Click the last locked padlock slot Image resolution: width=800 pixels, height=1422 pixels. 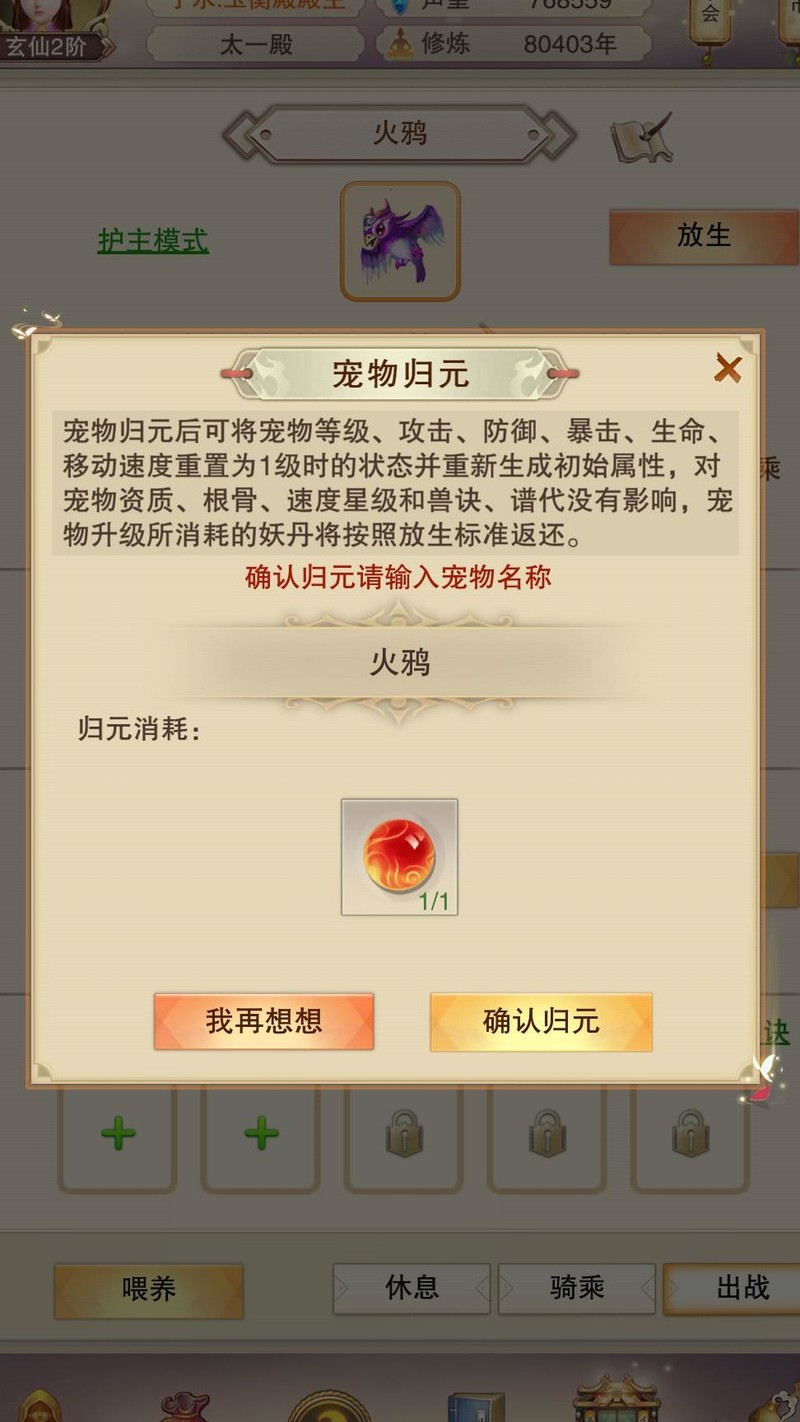690,1134
